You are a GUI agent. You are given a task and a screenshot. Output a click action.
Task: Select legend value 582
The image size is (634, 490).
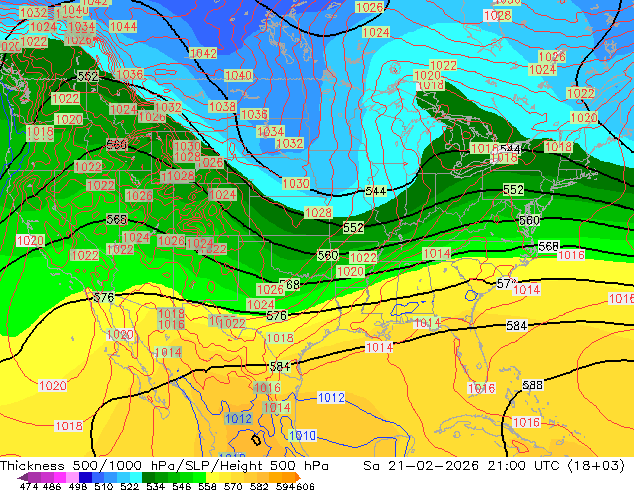point(259,486)
